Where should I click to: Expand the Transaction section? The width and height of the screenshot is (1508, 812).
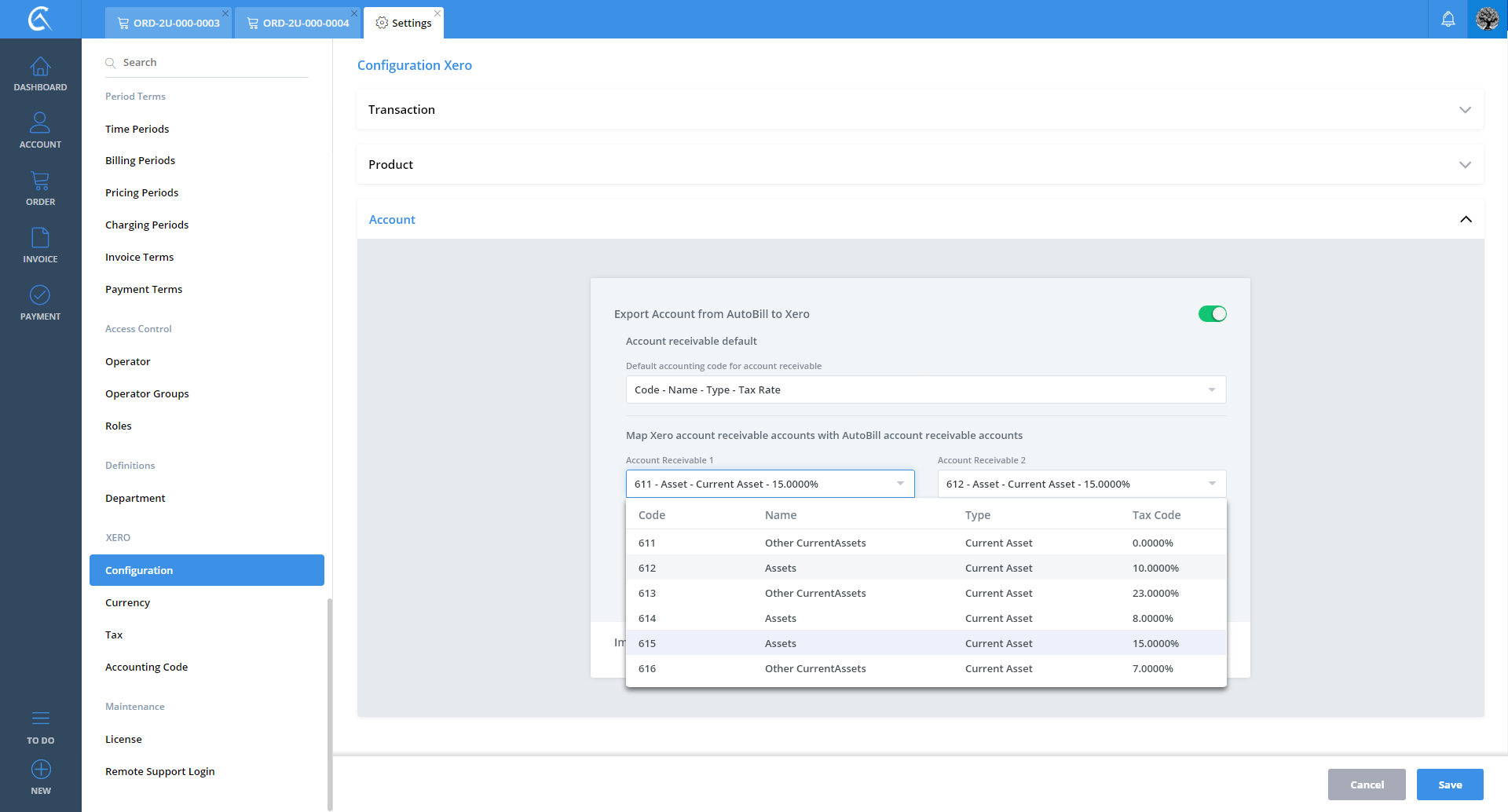click(1465, 110)
